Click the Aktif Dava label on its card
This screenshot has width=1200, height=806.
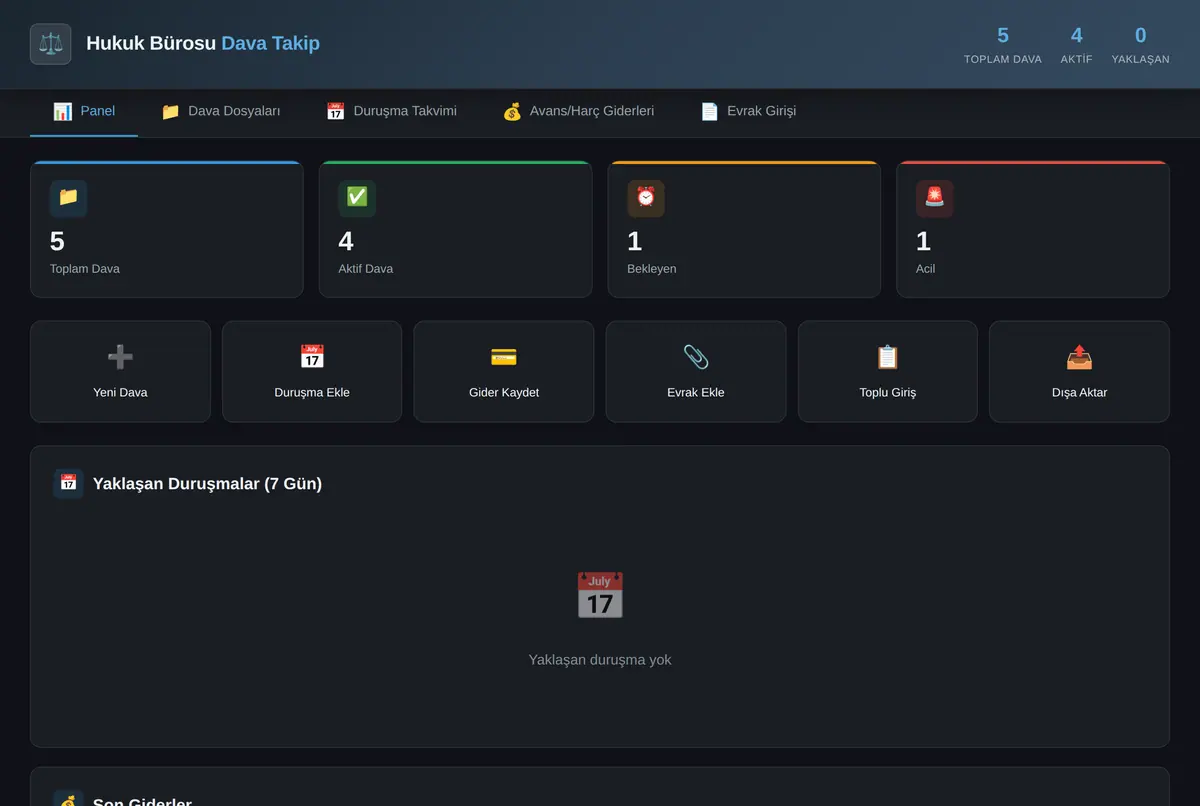tap(366, 269)
